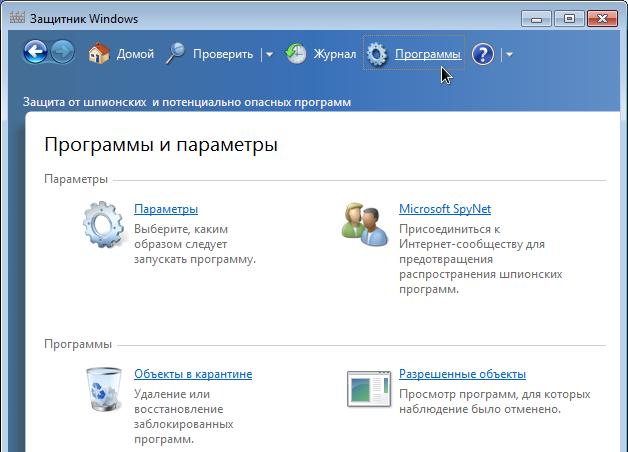Click the recycle bin quarantine icon
628x452 pixels.
point(104,390)
